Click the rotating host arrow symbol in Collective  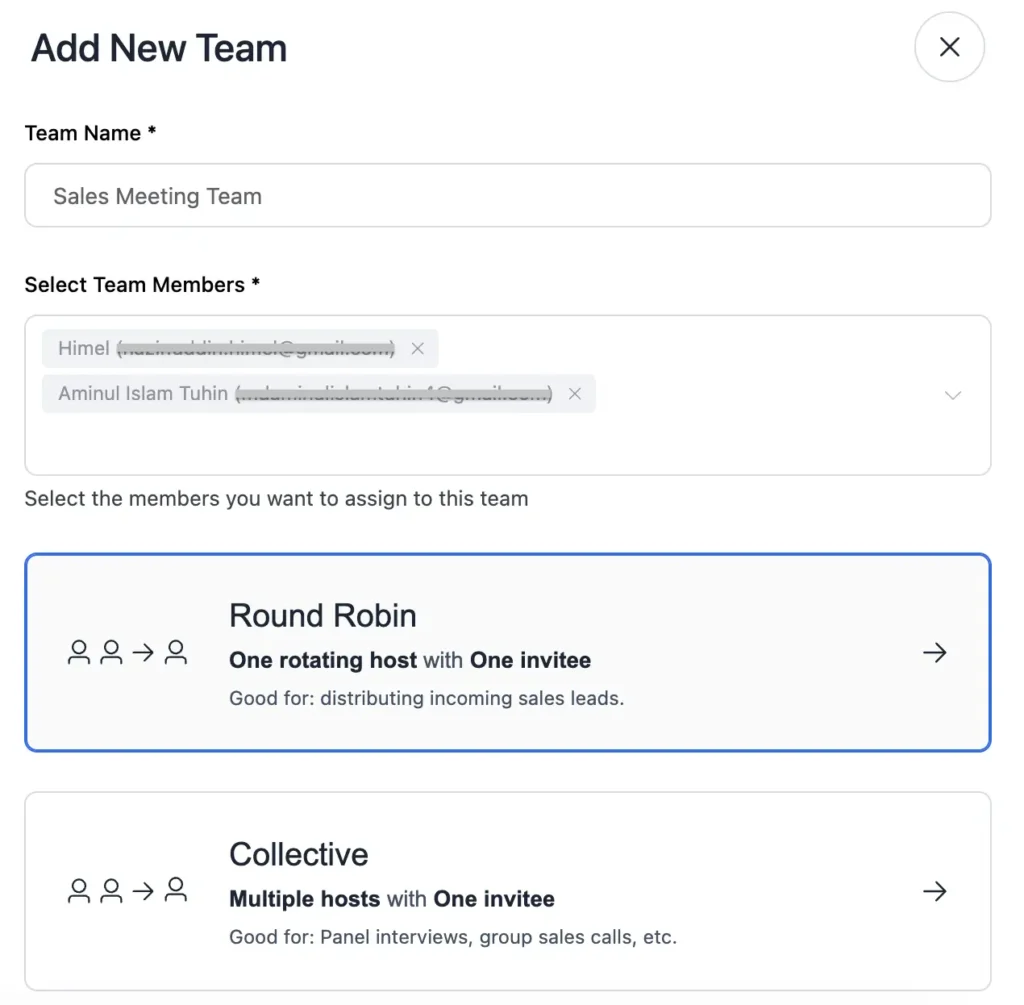[x=144, y=890]
